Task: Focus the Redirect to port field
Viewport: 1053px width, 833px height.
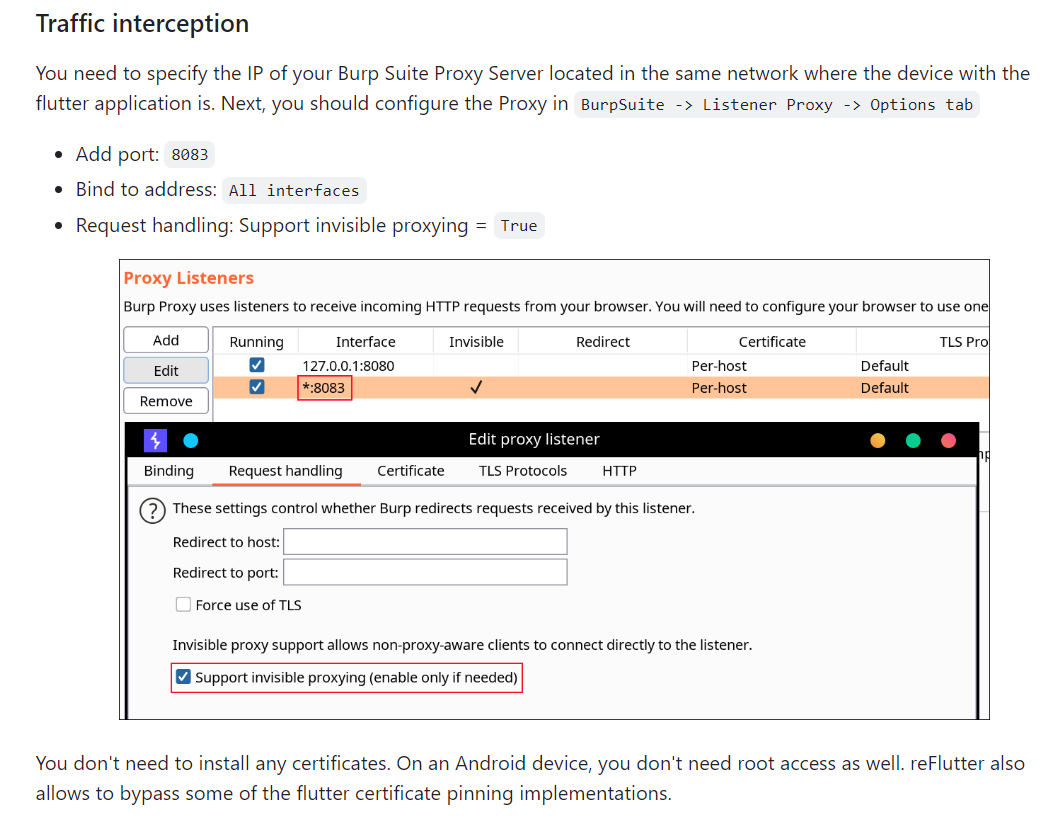Action: pyautogui.click(x=425, y=572)
